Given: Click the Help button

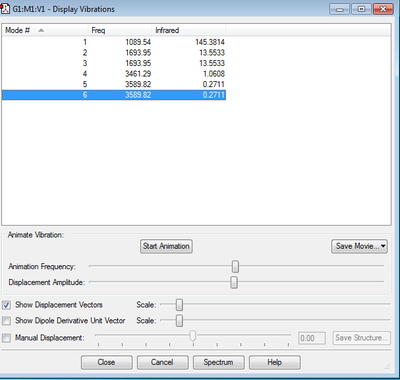Looking at the screenshot, I should [x=275, y=362].
